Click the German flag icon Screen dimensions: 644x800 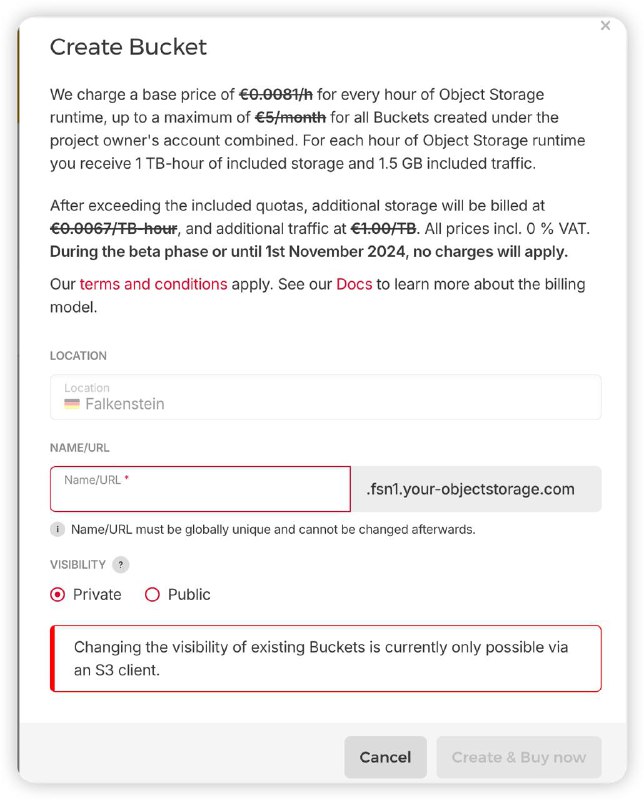coord(72,404)
